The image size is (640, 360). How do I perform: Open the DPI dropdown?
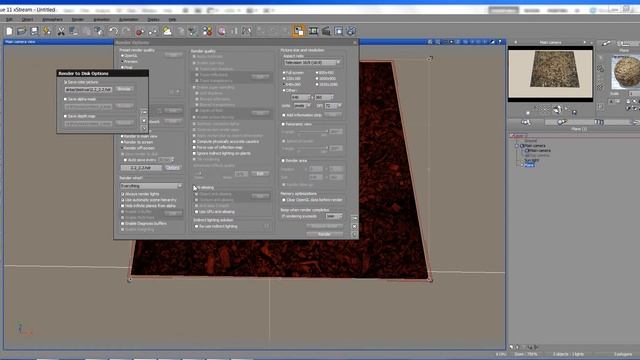tap(333, 106)
